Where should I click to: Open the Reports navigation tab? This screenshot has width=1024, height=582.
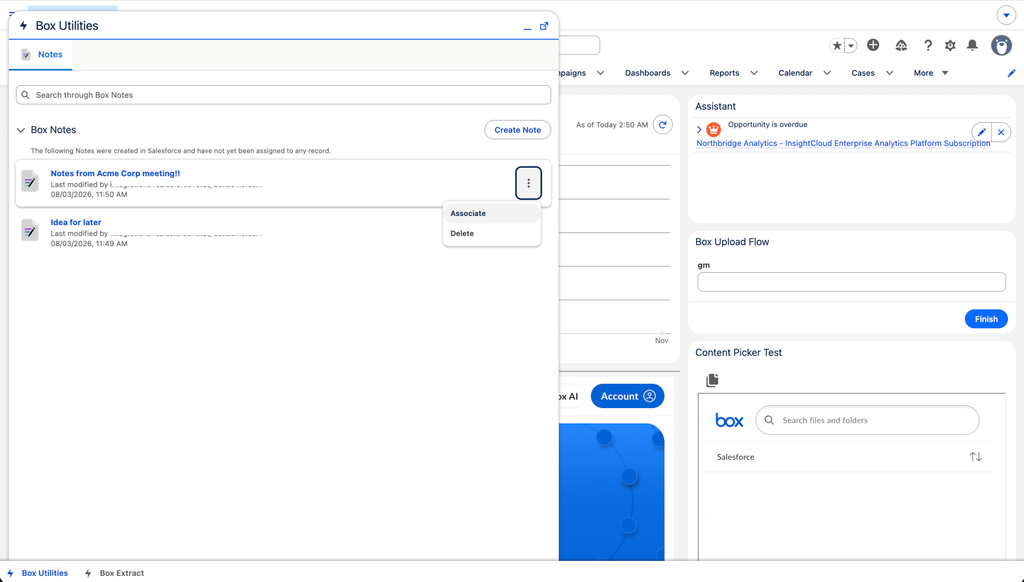point(724,73)
